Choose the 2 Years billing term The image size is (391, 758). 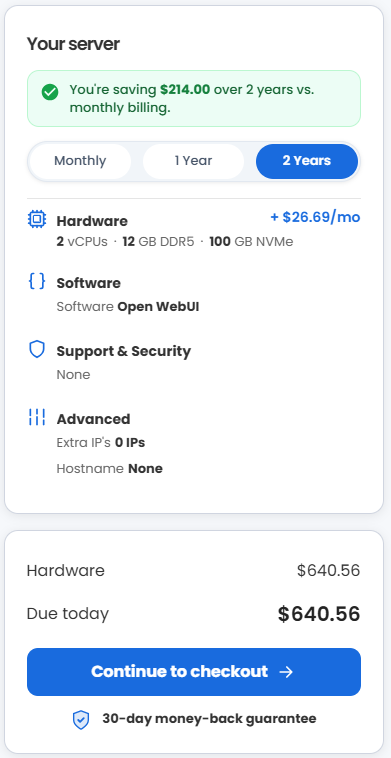tap(307, 161)
